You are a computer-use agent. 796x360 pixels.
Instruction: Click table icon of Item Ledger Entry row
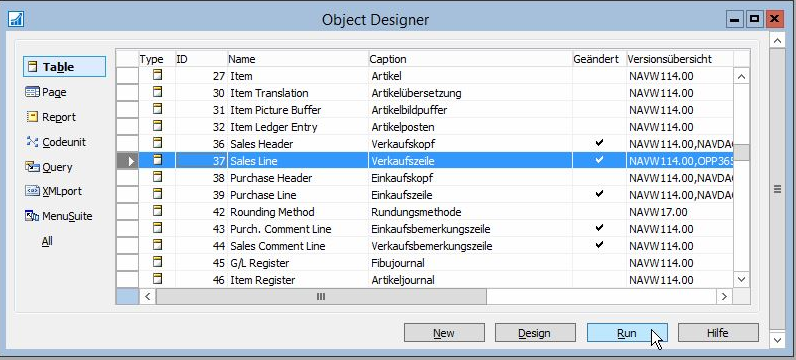pyautogui.click(x=158, y=126)
